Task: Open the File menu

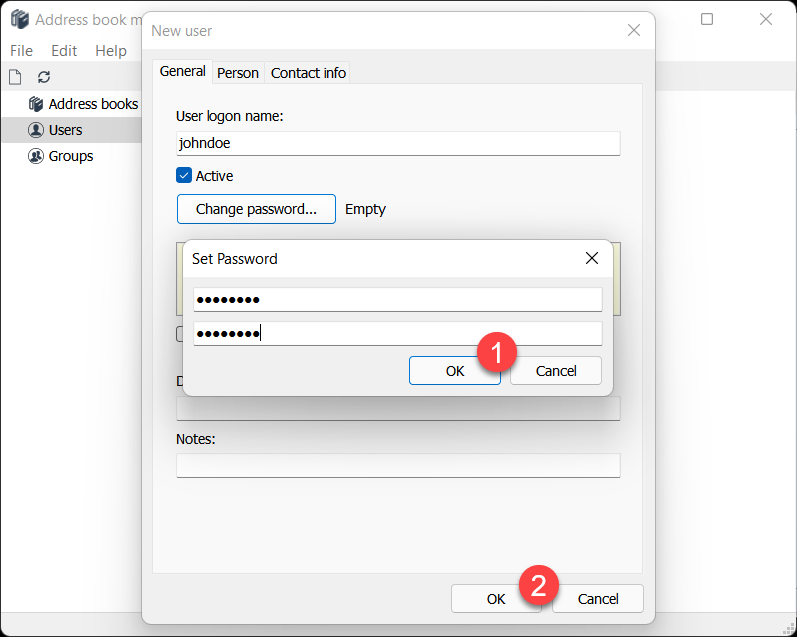Action: click(21, 51)
